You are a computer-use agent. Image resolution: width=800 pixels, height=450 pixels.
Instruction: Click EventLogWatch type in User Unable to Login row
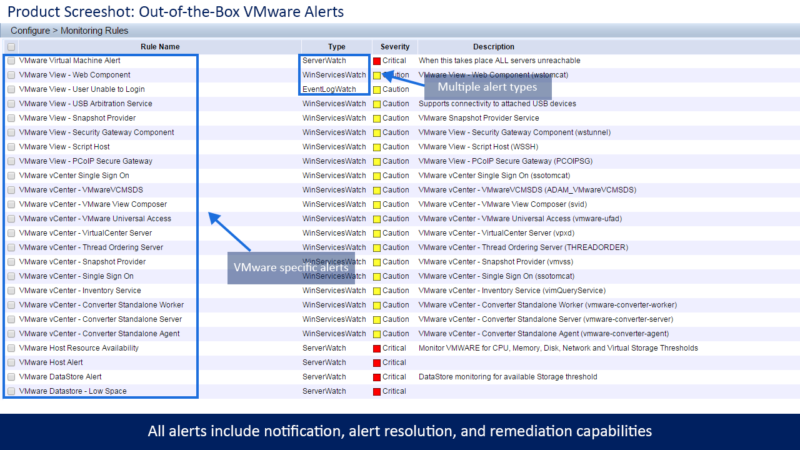coord(329,89)
